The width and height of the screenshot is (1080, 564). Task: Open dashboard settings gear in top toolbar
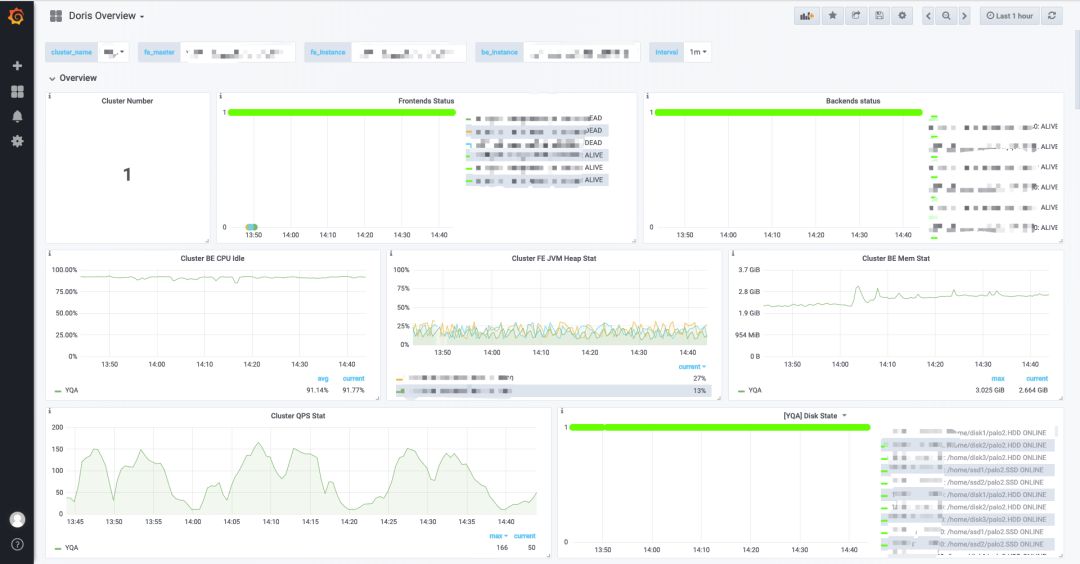click(902, 16)
